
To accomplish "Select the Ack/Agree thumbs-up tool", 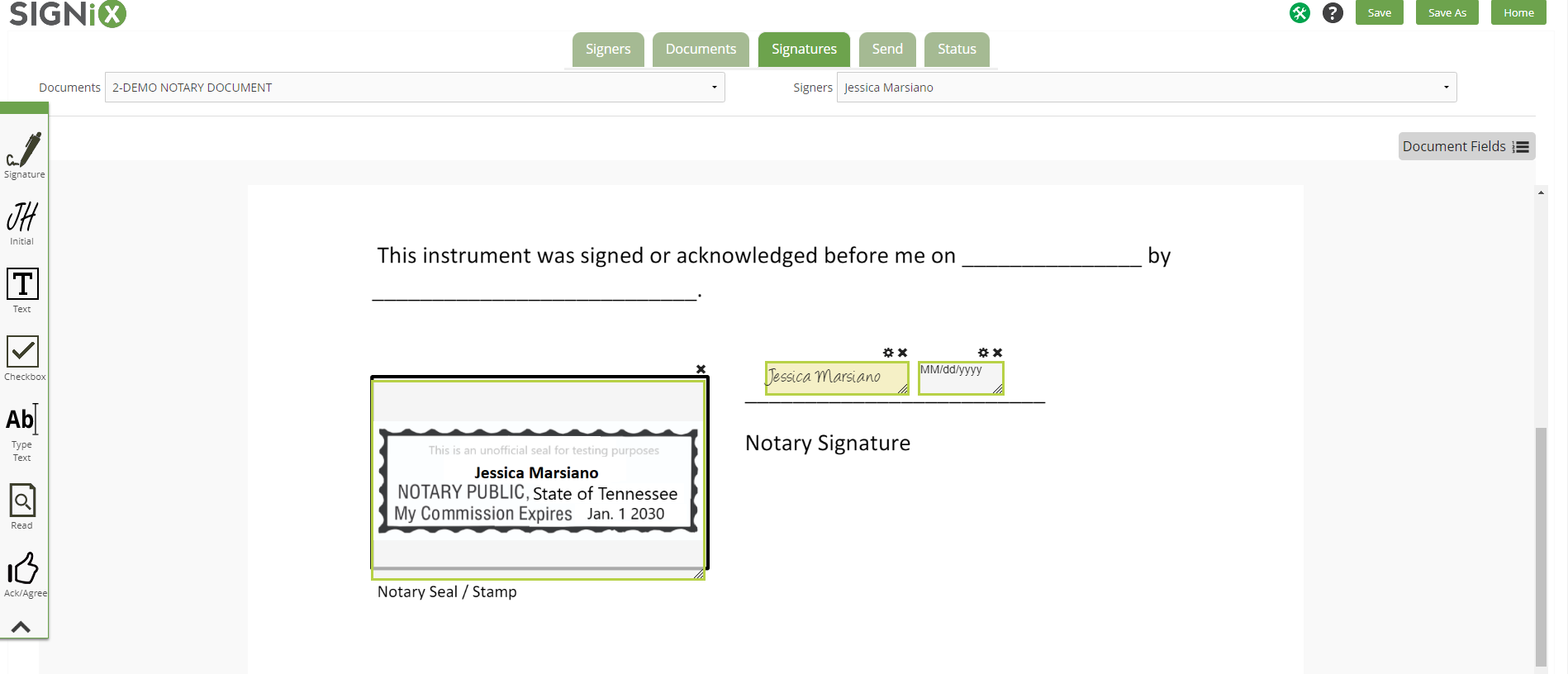I will 25,575.
